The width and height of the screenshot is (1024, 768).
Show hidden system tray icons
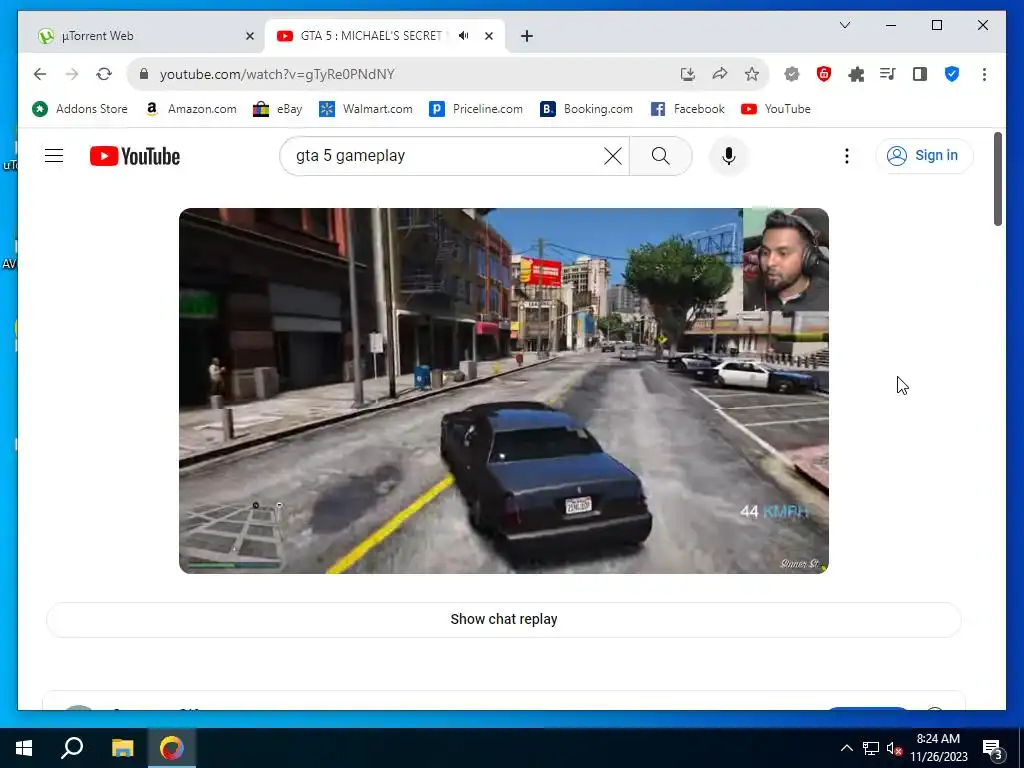pyautogui.click(x=846, y=748)
